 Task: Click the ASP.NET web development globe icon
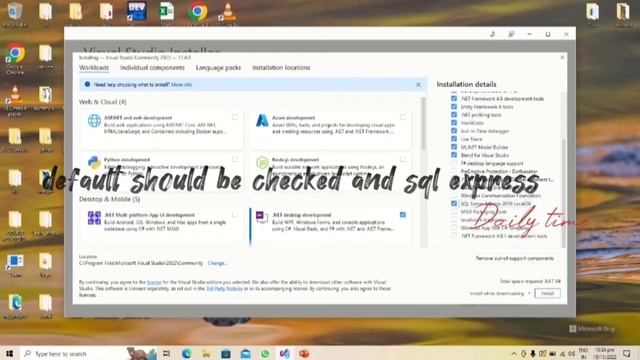pos(94,121)
